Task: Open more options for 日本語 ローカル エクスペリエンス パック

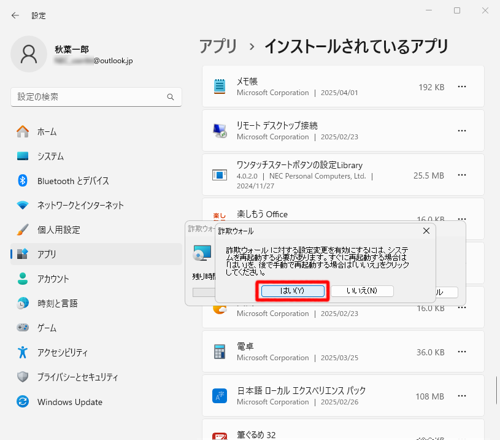Action: click(462, 396)
